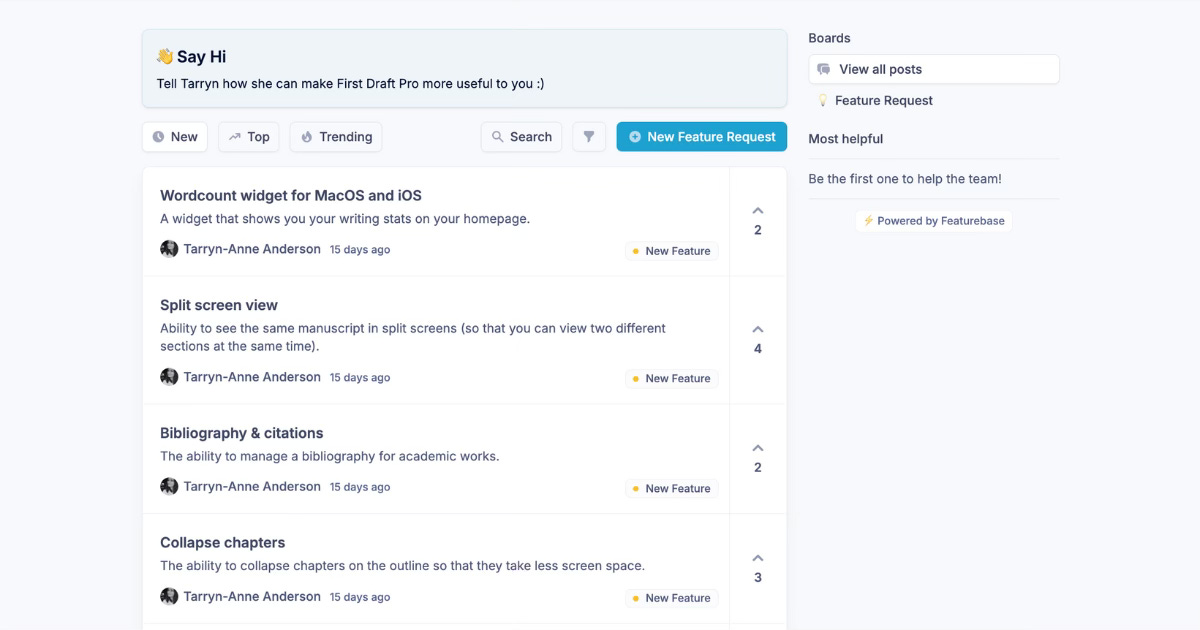Click the rising arrow icon in Top tab

point(234,137)
